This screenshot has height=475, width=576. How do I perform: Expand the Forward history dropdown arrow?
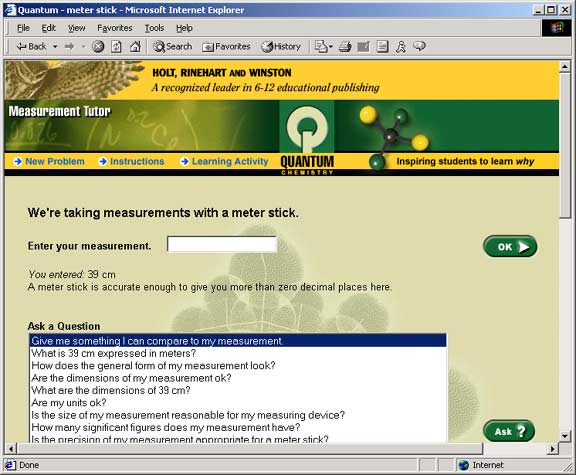83,47
